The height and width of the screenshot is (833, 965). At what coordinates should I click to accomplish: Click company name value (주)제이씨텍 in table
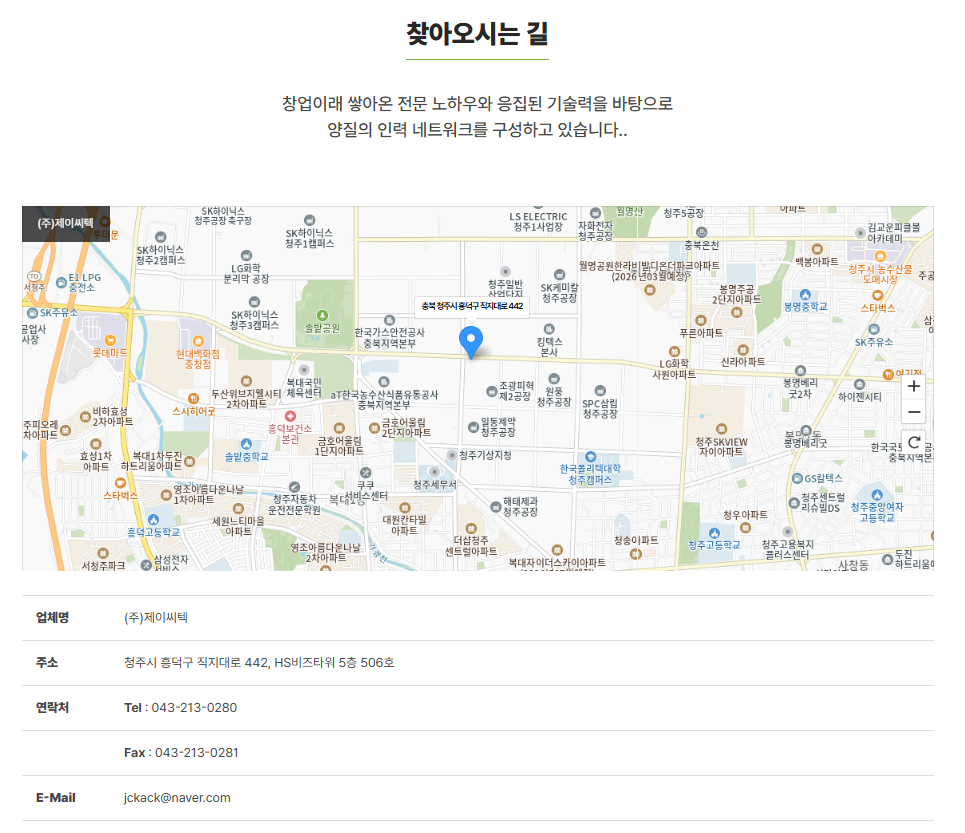[156, 618]
